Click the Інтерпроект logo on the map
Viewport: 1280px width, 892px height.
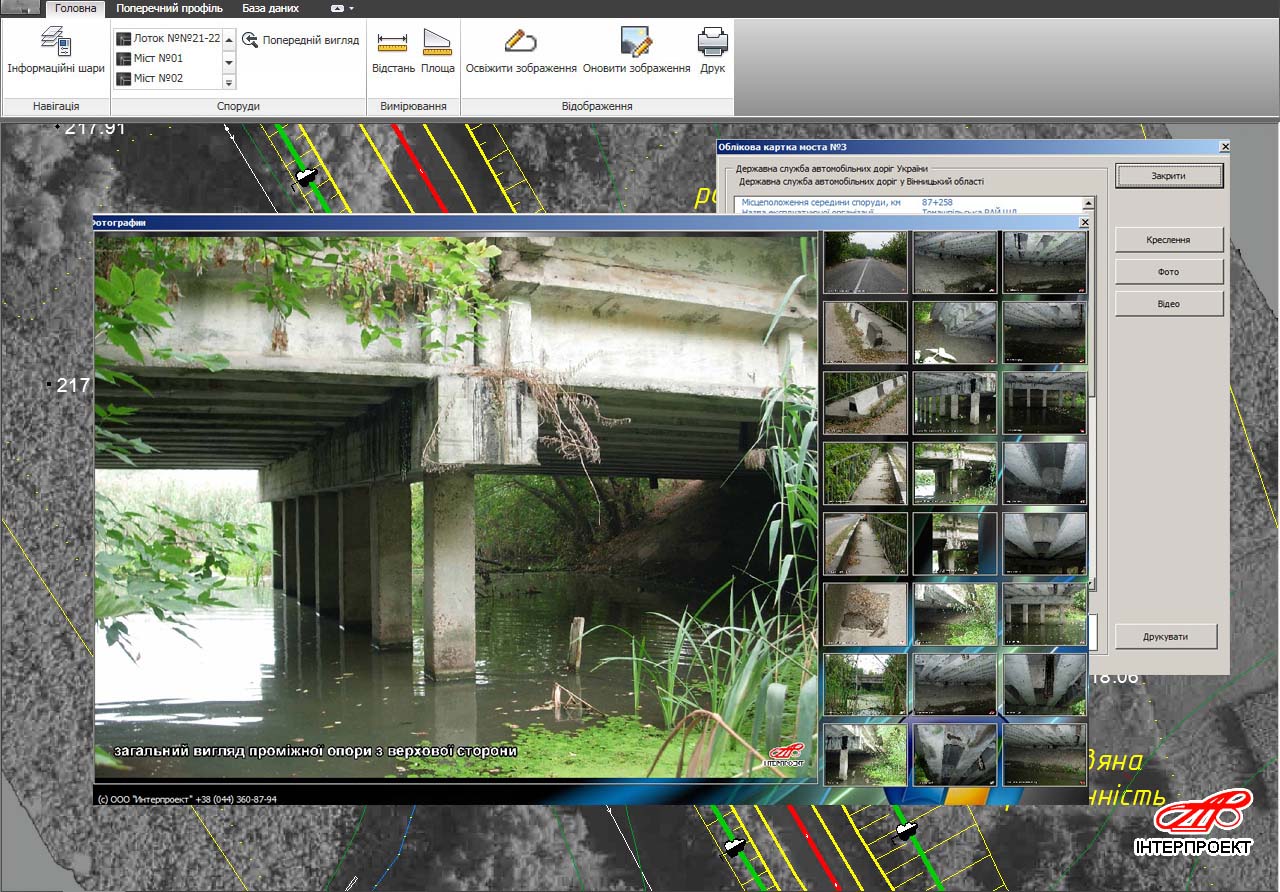(x=1194, y=823)
